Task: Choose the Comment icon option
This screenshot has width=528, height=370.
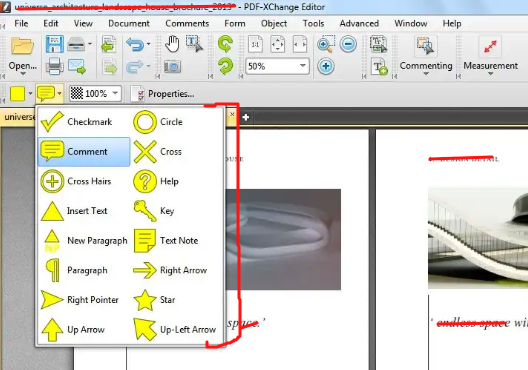Action: coord(84,152)
